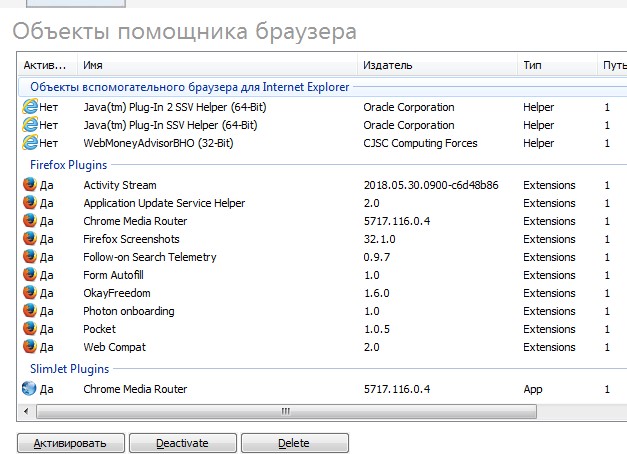The height and width of the screenshot is (454, 627).
Task: Click IE icon beside Java(tm) Plug-In SSV Helper (64-Bit)
Action: [x=30, y=125]
